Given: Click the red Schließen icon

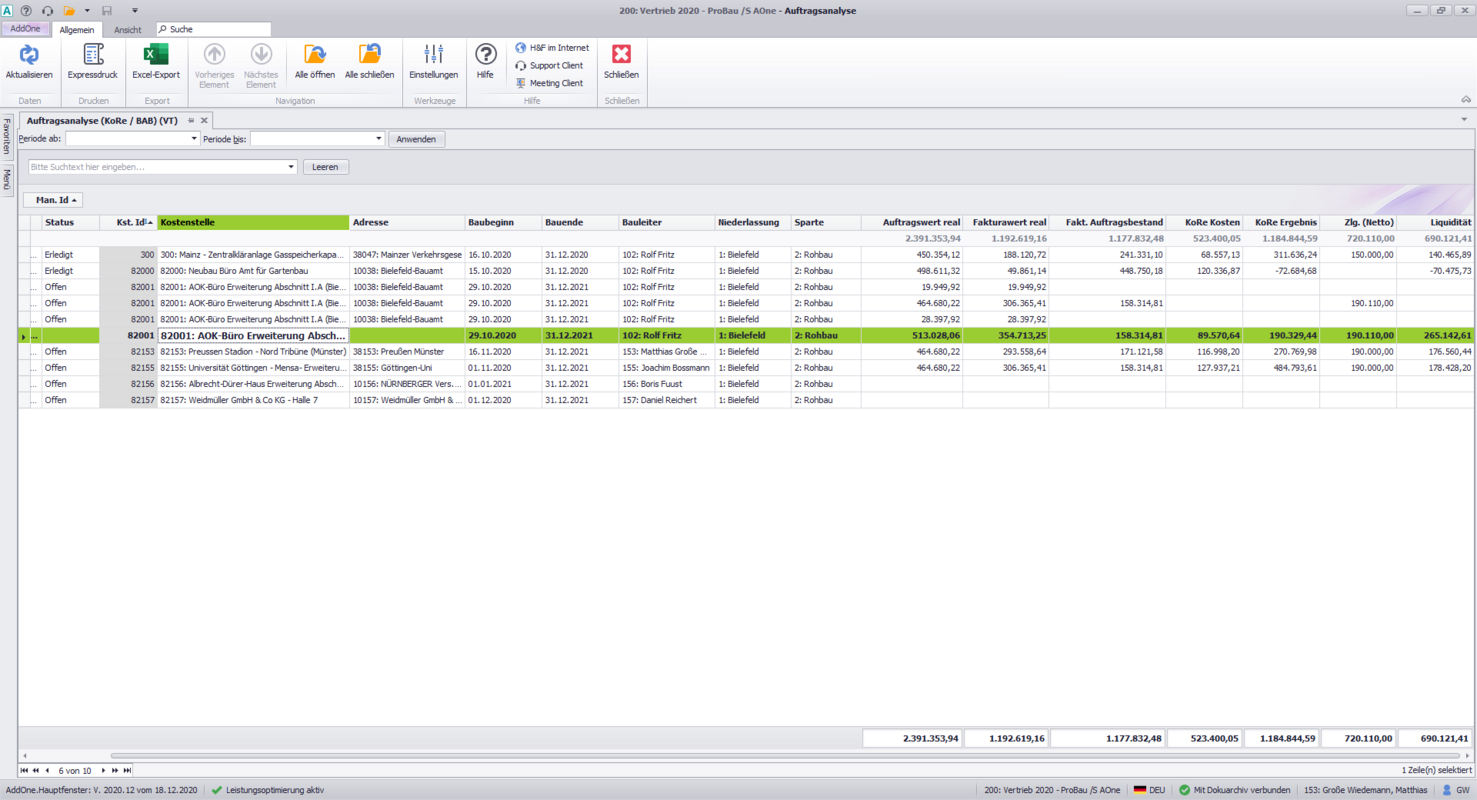Looking at the screenshot, I should coord(621,55).
